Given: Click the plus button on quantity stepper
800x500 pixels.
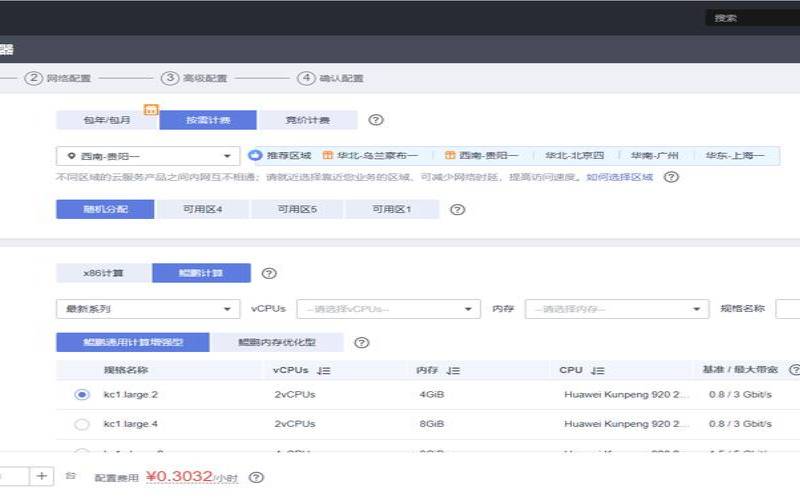Looking at the screenshot, I should coord(41,477).
